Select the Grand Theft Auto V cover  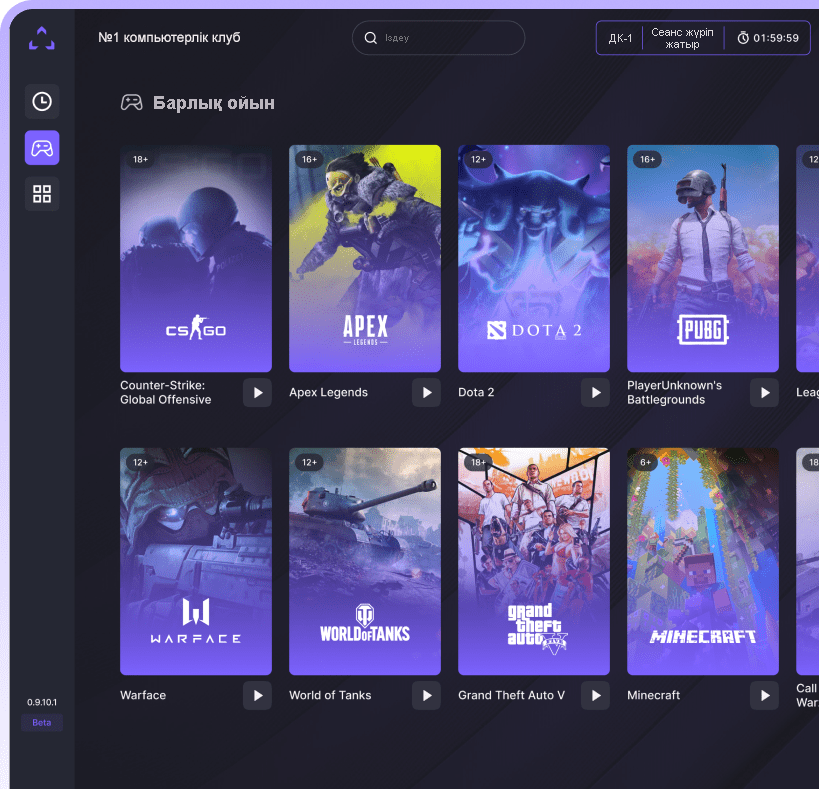(x=534, y=561)
